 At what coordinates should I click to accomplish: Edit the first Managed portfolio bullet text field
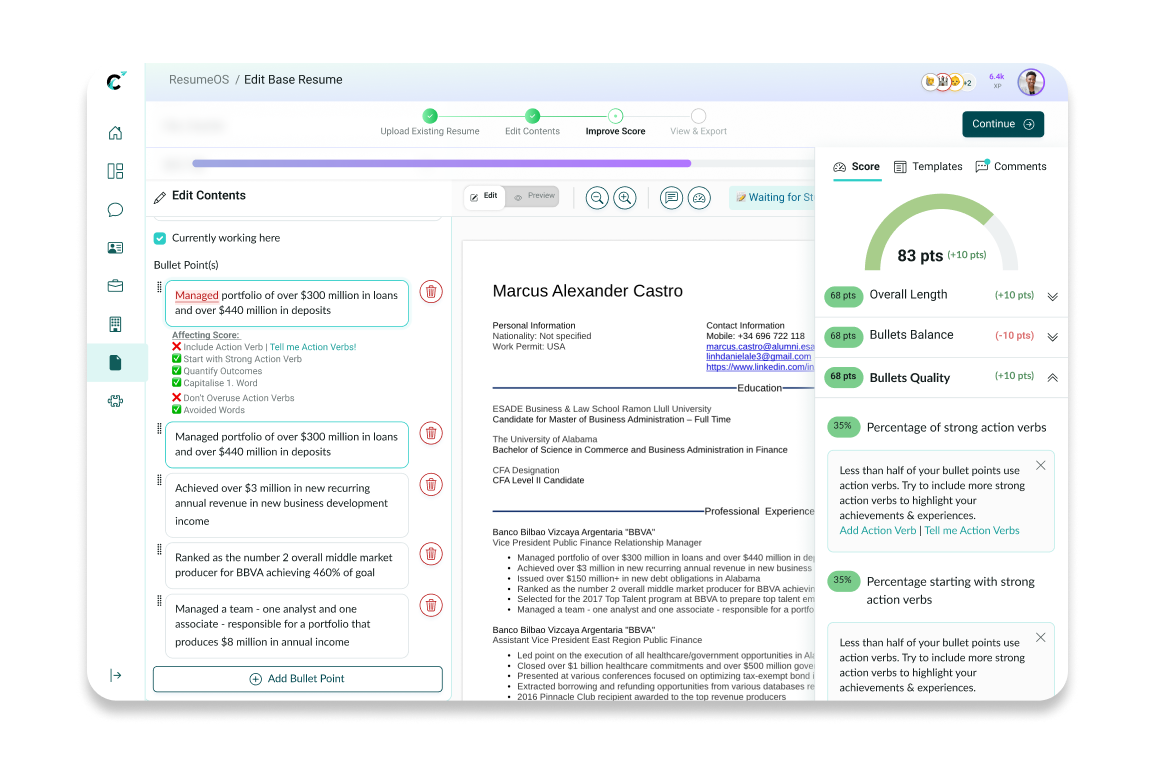[x=287, y=303]
